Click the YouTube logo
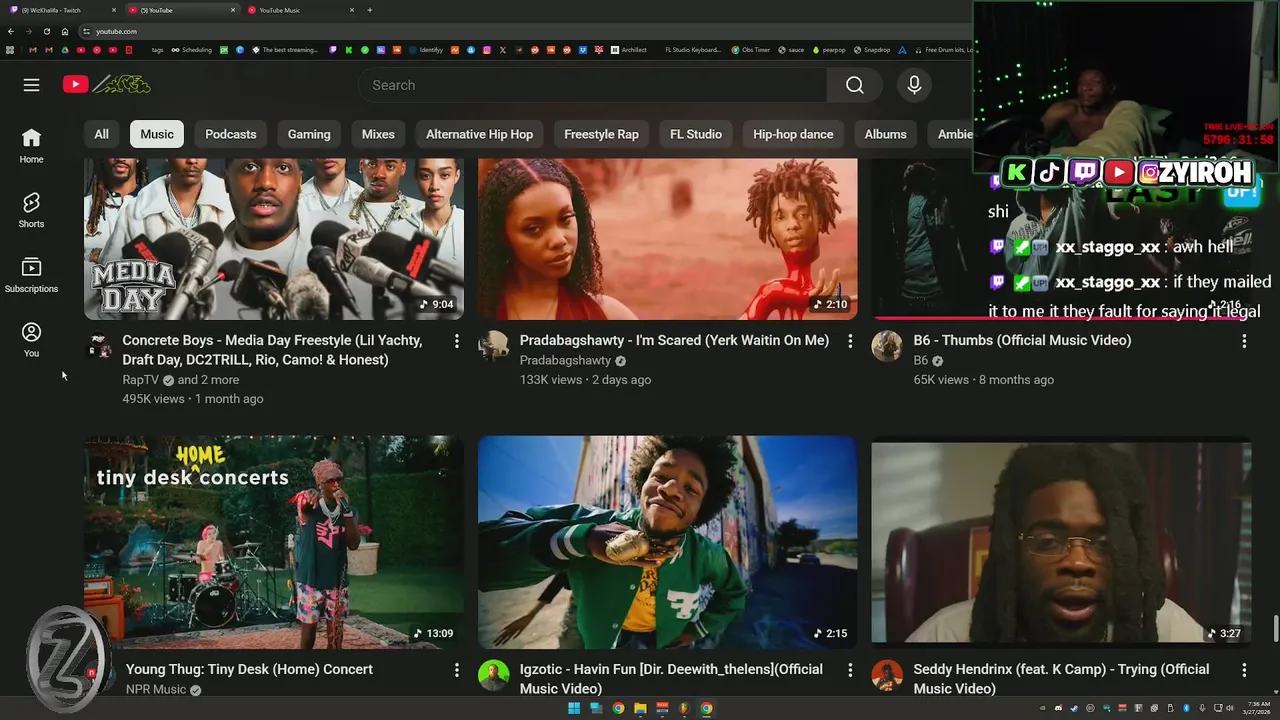This screenshot has height=720, width=1280. pos(106,85)
